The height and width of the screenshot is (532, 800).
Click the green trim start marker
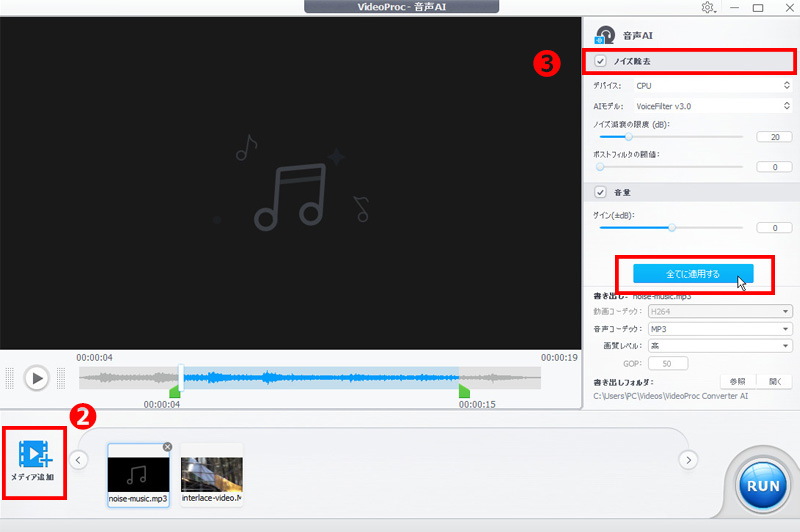click(175, 391)
